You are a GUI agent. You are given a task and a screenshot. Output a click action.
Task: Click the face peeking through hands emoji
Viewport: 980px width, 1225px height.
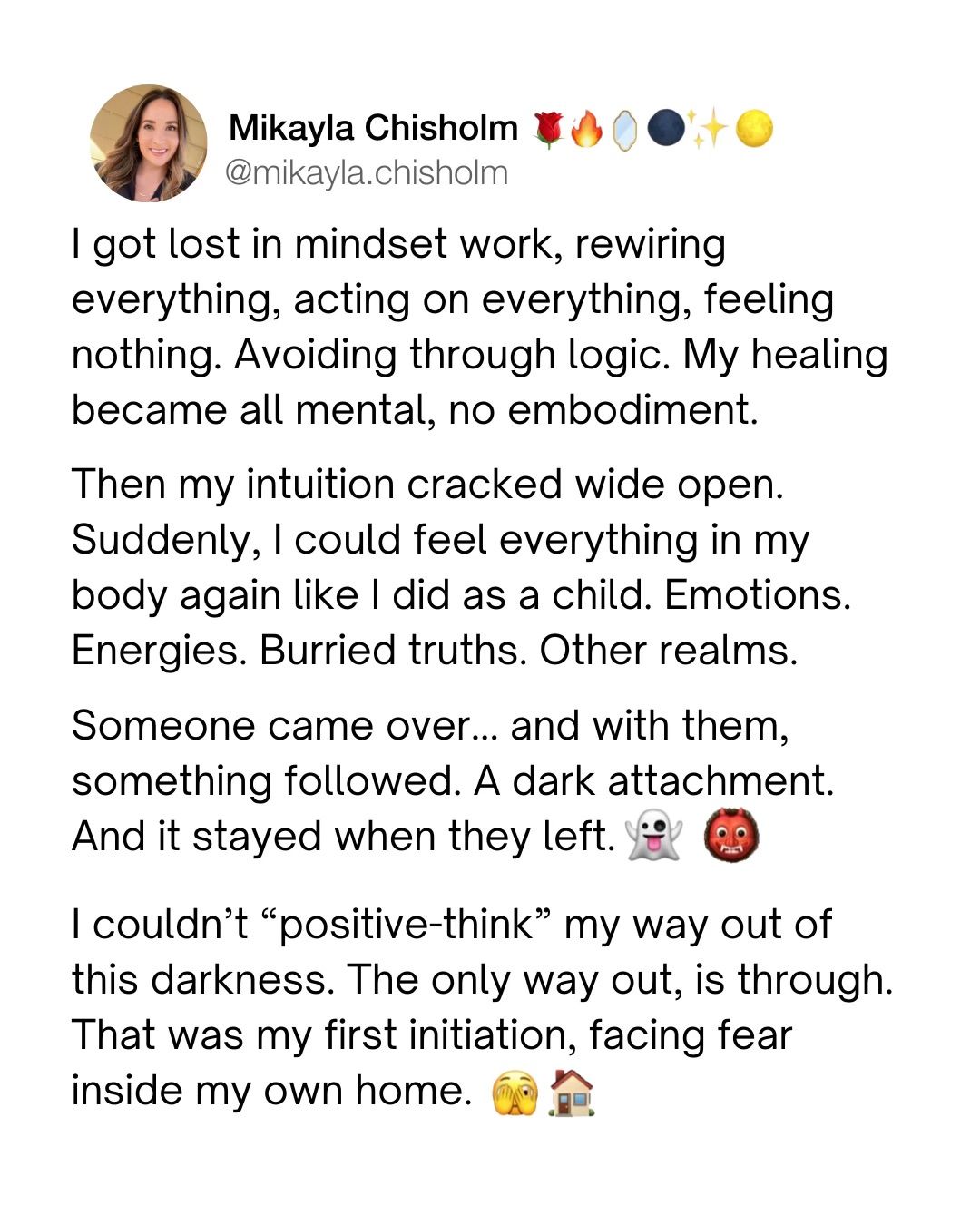(514, 1092)
